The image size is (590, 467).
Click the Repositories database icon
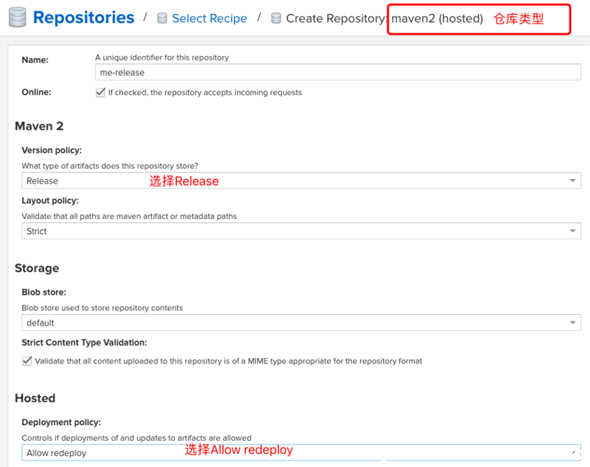17,17
